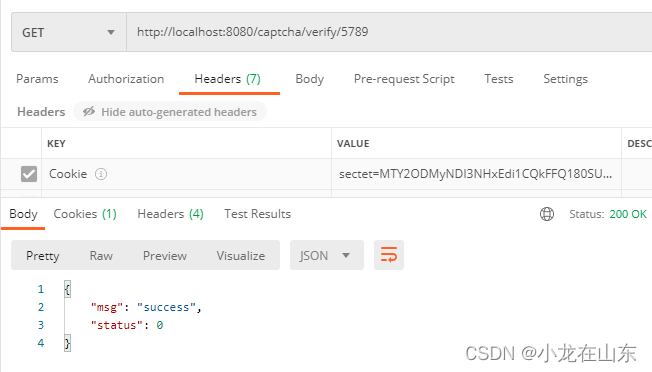652x372 pixels.
Task: Uncheck the Cookie header checkbox
Action: pos(29,174)
